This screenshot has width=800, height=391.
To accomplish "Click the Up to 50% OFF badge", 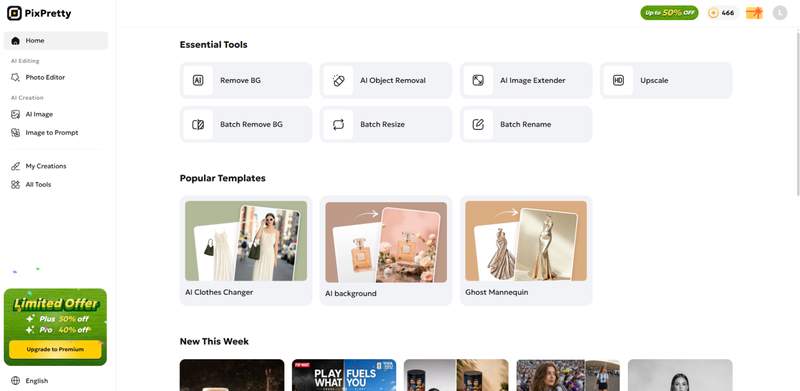I will tap(669, 13).
